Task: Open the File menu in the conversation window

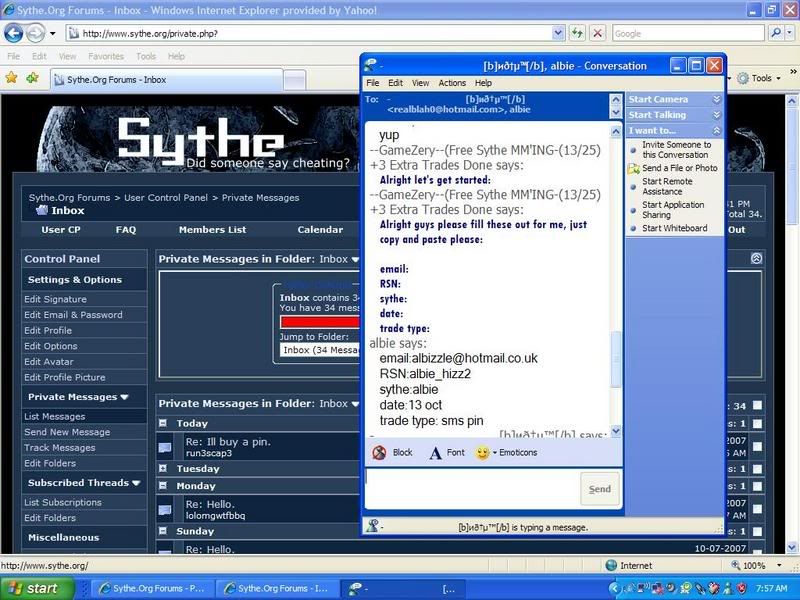Action: pos(373,83)
